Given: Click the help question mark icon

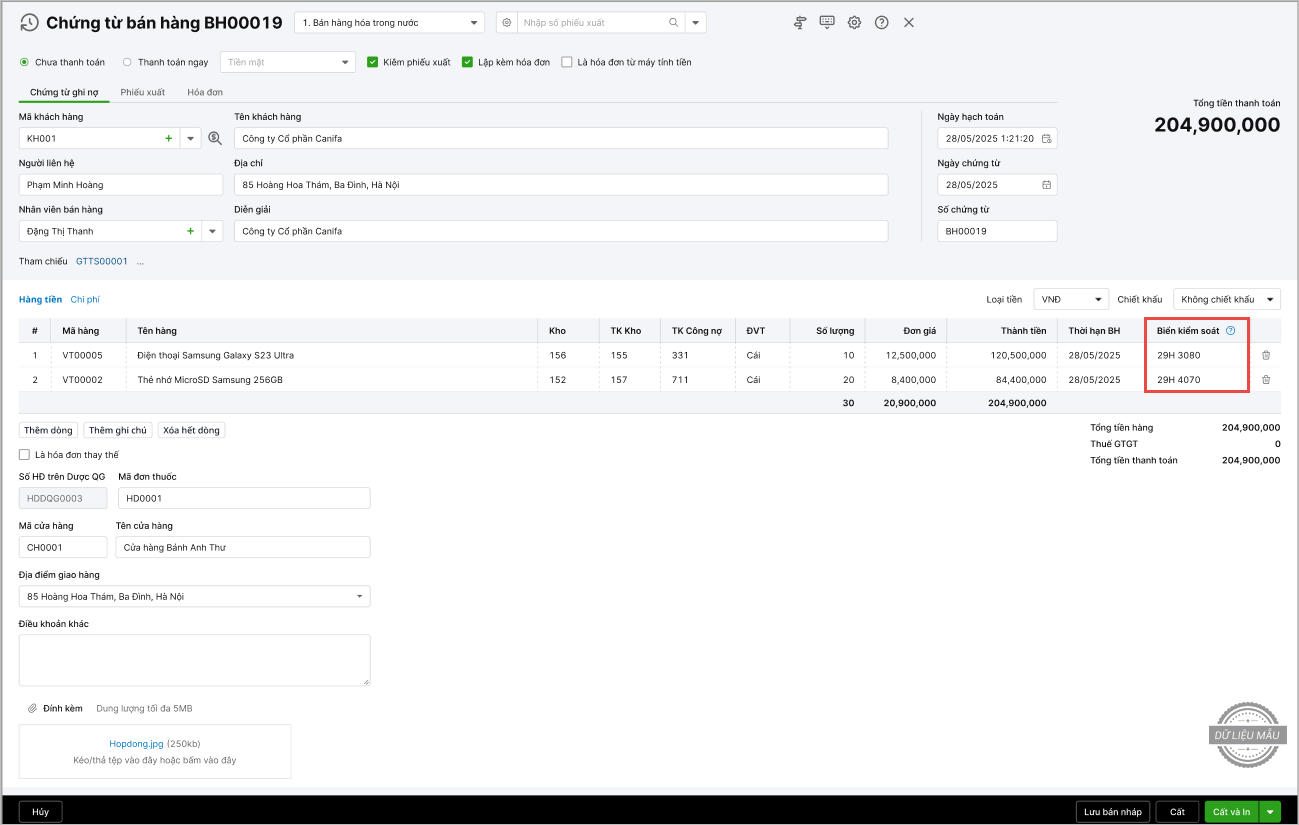Looking at the screenshot, I should (x=881, y=23).
